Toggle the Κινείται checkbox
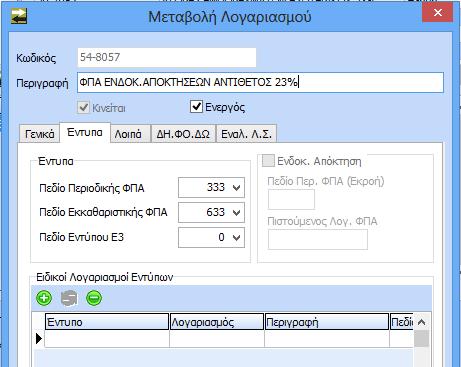The image size is (461, 367). [83, 107]
